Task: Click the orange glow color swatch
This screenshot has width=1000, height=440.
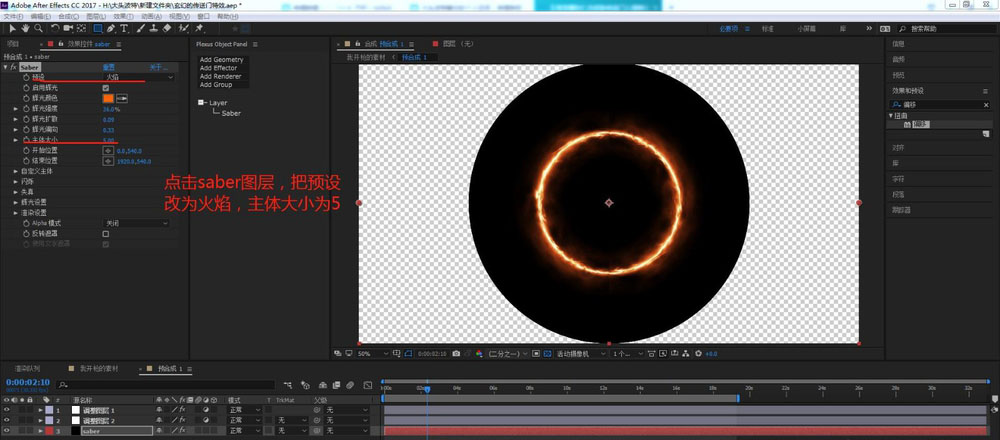Action: tap(108, 98)
